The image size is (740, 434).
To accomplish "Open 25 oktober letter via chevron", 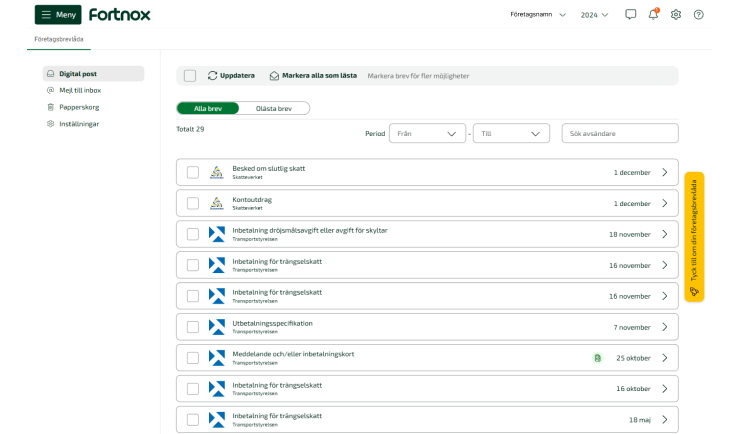I will coord(664,358).
